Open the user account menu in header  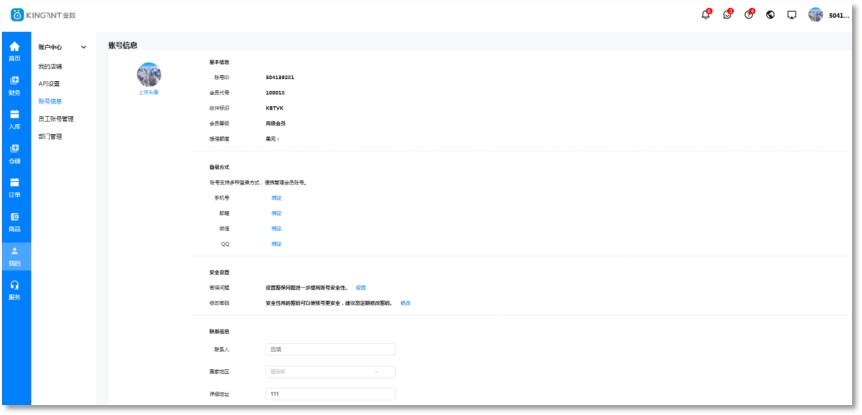click(828, 15)
